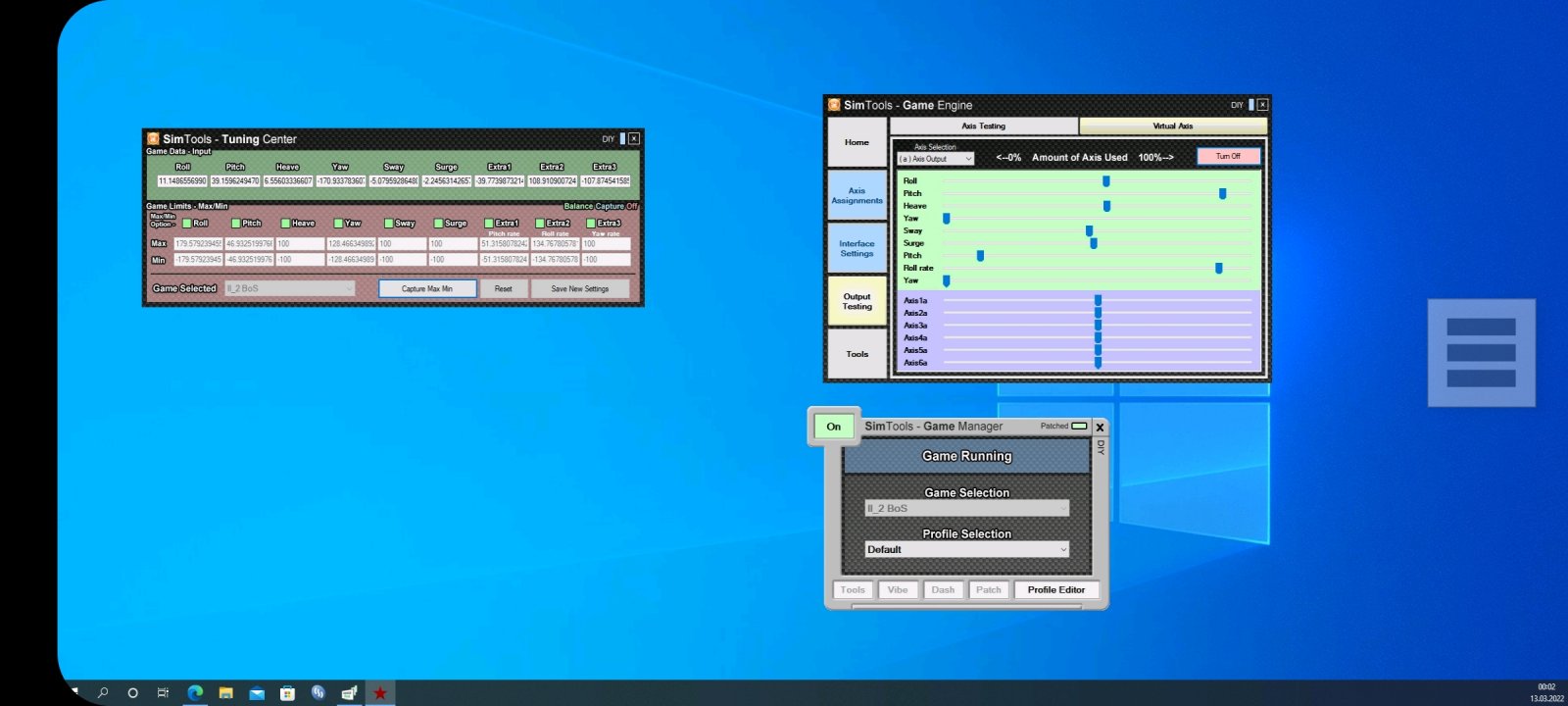The height and width of the screenshot is (706, 1568).
Task: Toggle the Extra1 Max/Min checkbox
Action: [x=489, y=223]
